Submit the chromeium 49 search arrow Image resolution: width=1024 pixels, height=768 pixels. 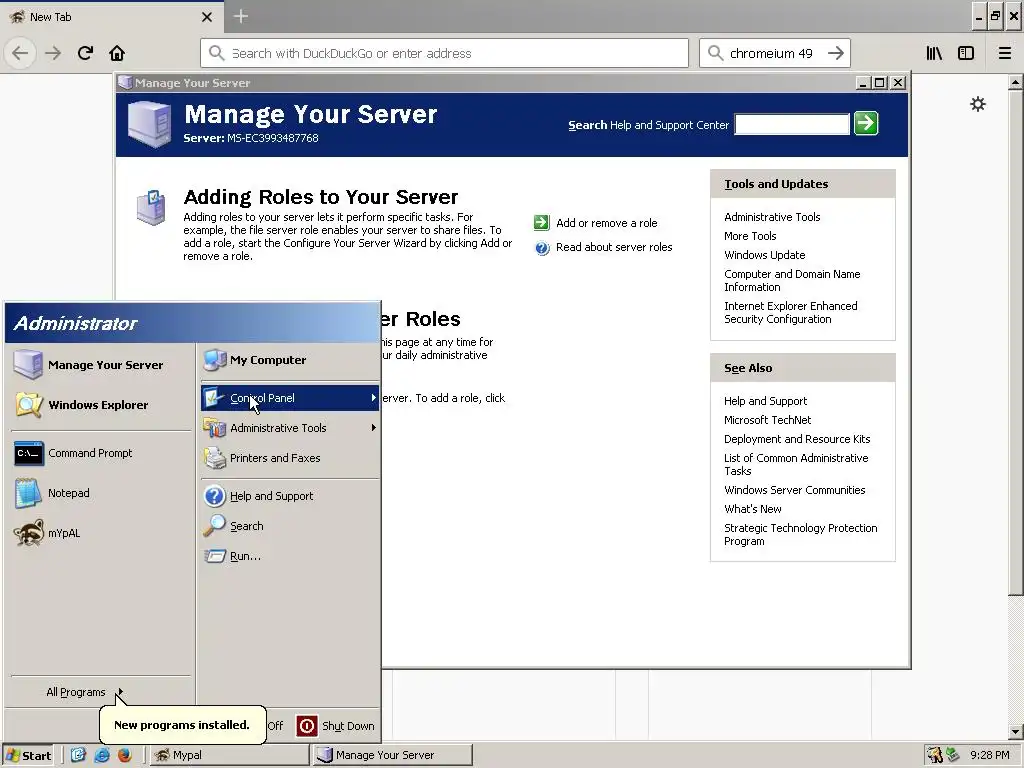click(x=836, y=53)
